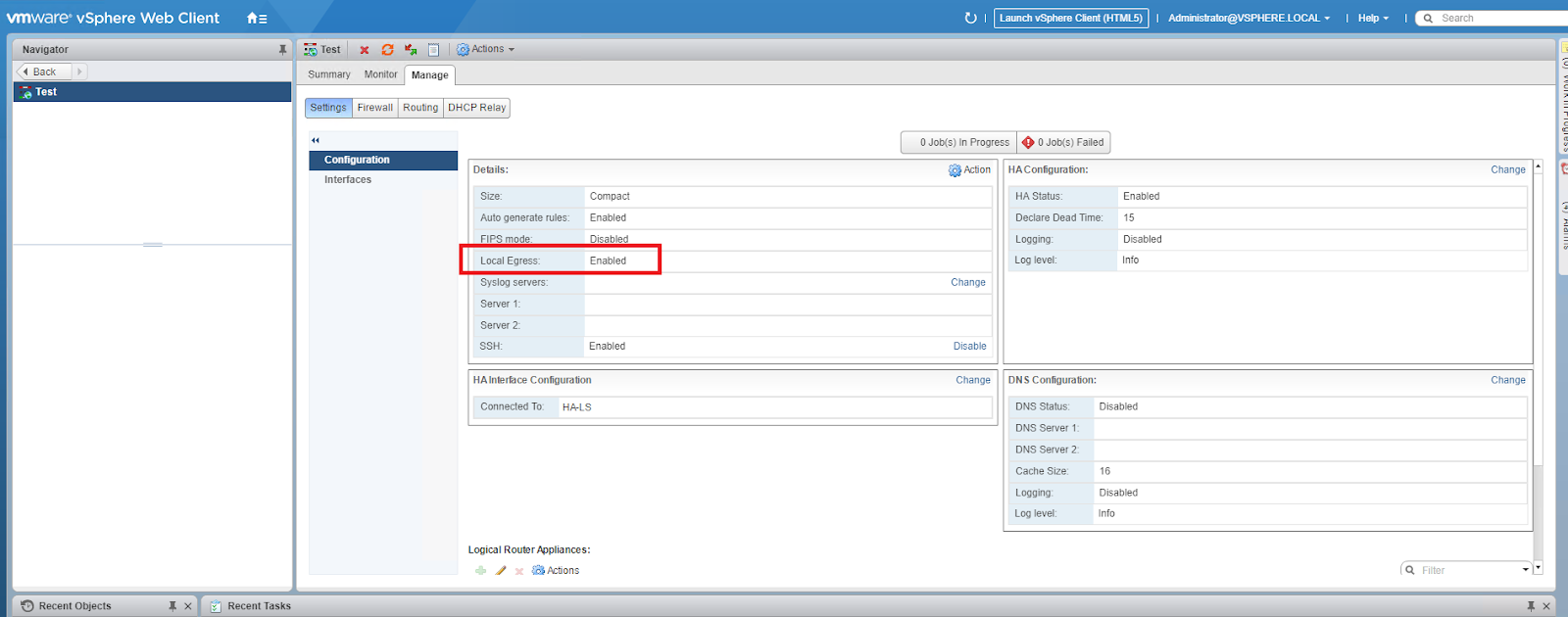Collapse the settings sidebar with double-arrow icon
This screenshot has height=617, width=1568.
316,140
